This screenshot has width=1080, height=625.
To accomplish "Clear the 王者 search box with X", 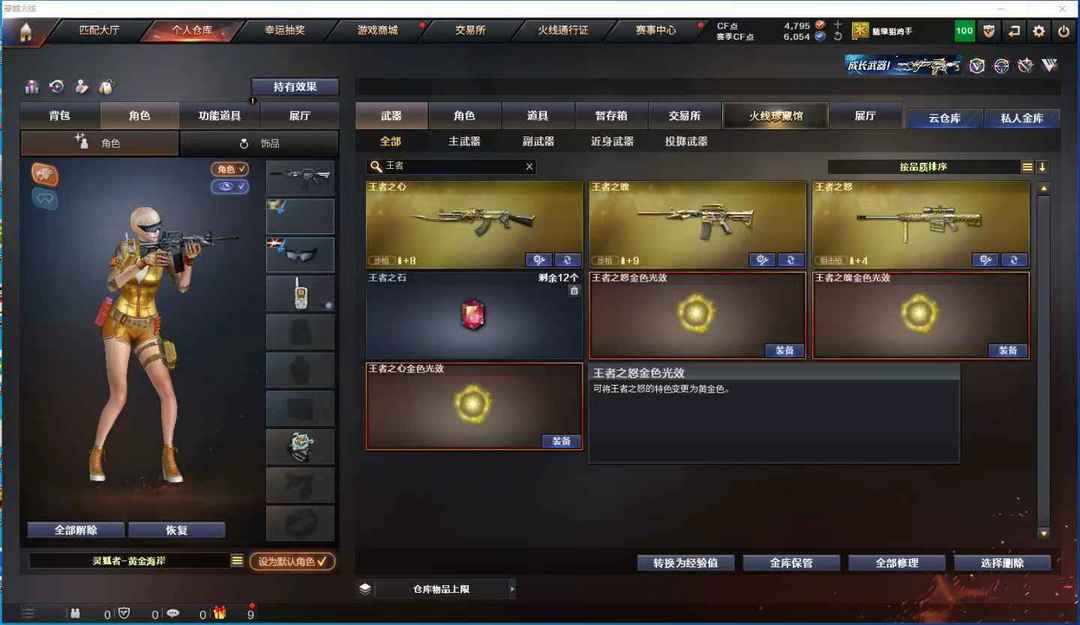I will coord(529,166).
